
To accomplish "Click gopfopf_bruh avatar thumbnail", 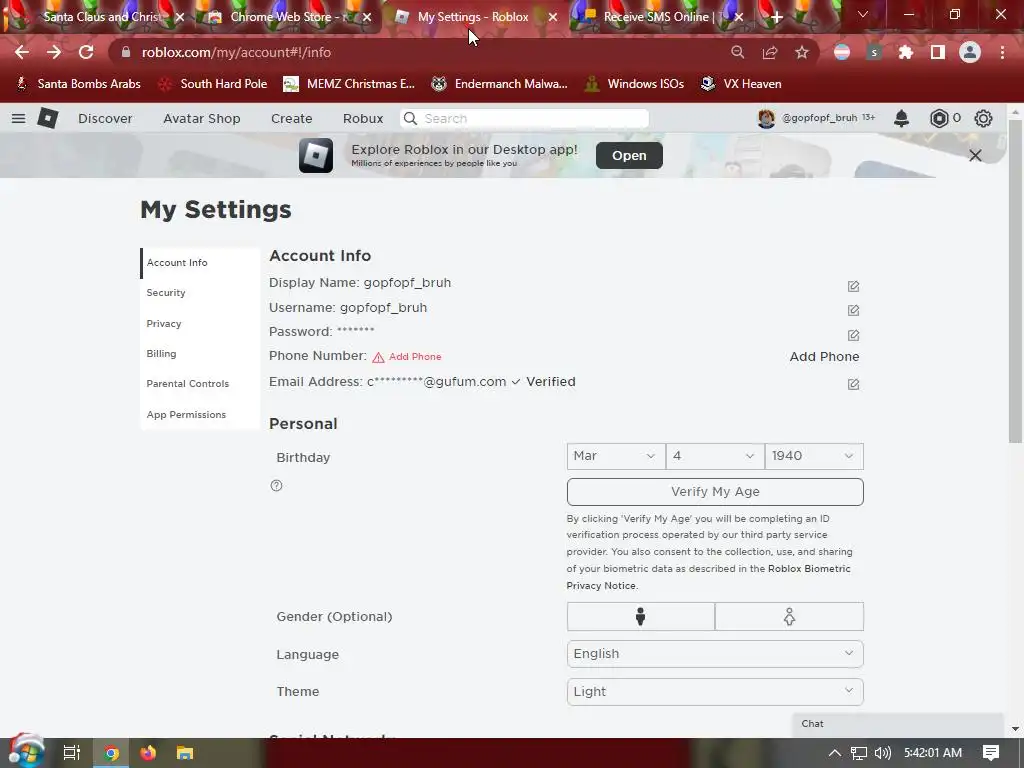I will [766, 118].
